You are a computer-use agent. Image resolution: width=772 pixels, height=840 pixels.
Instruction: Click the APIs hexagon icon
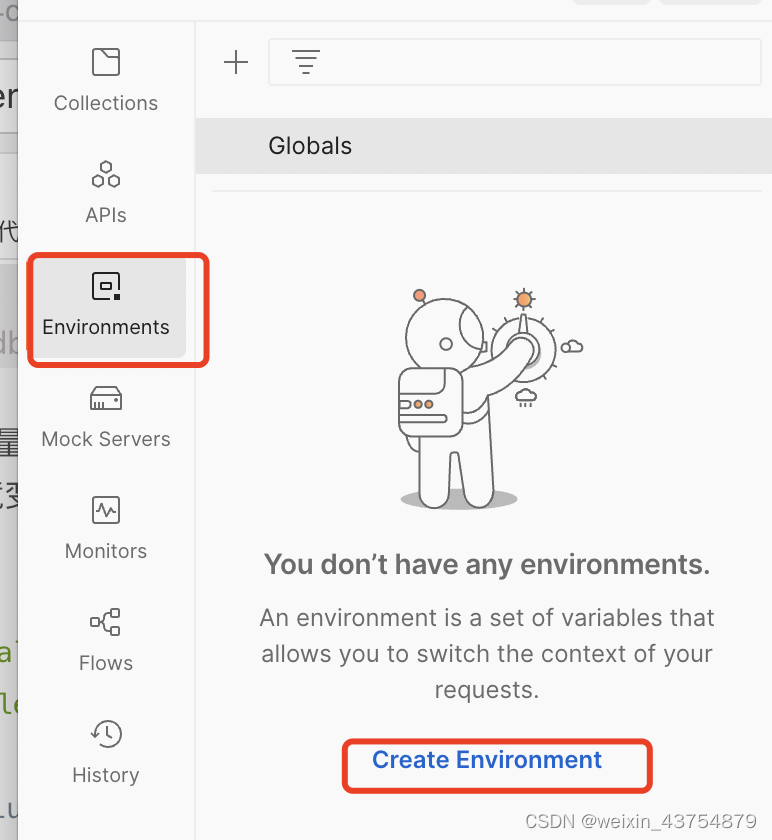(x=106, y=174)
